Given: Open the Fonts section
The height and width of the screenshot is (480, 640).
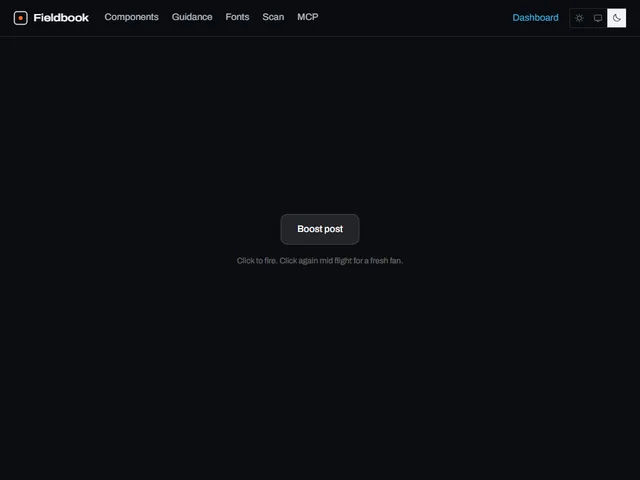Looking at the screenshot, I should pyautogui.click(x=237, y=17).
